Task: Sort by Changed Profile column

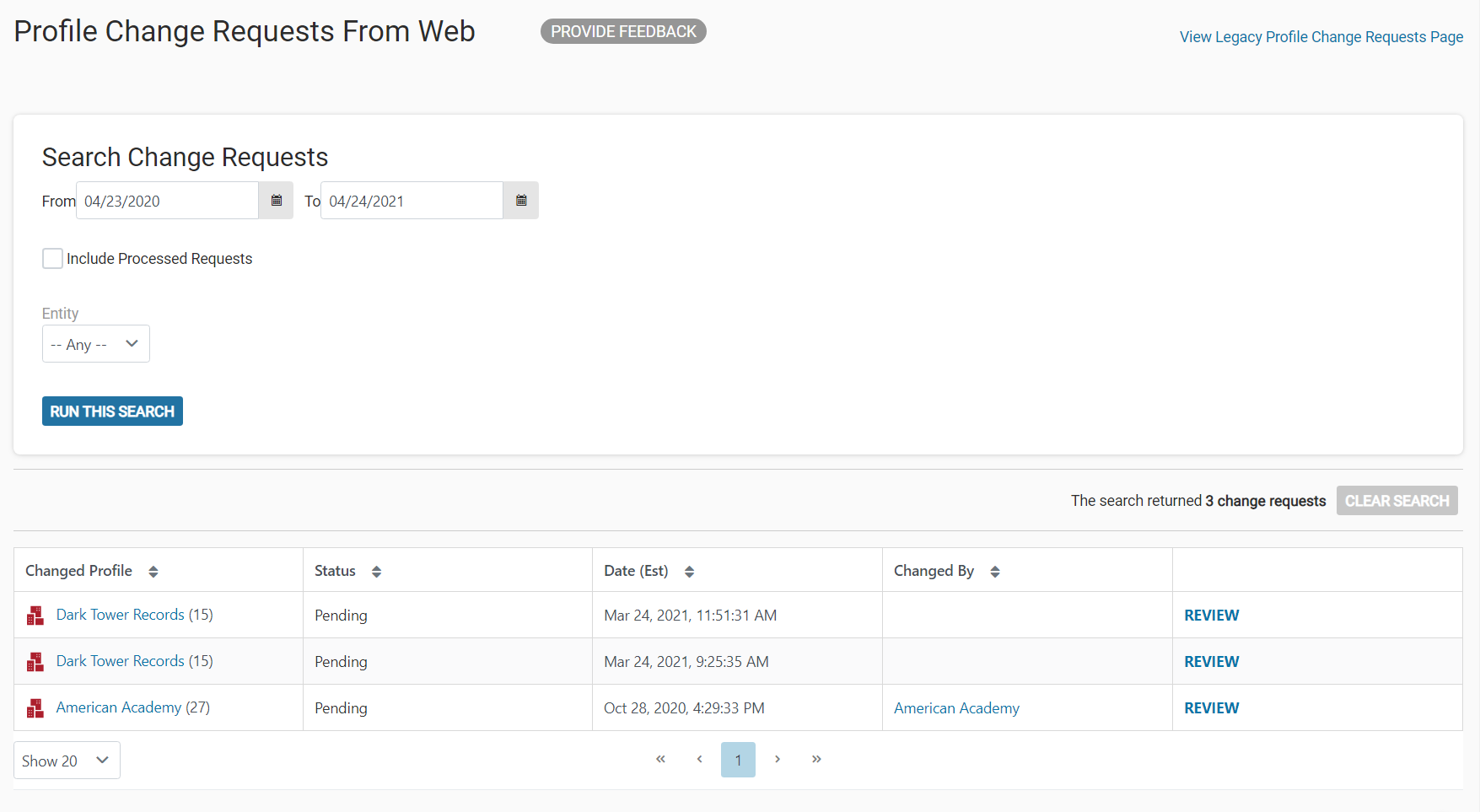Action: point(153,572)
